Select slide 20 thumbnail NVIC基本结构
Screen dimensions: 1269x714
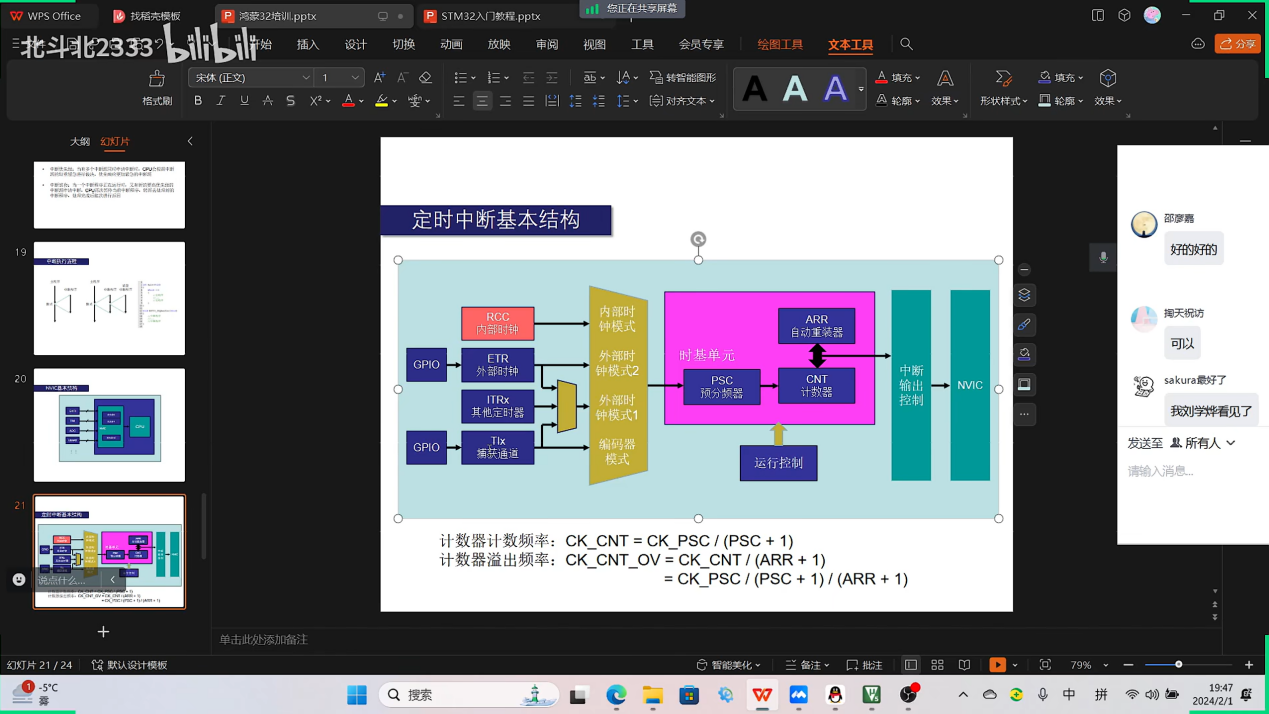pyautogui.click(x=109, y=425)
